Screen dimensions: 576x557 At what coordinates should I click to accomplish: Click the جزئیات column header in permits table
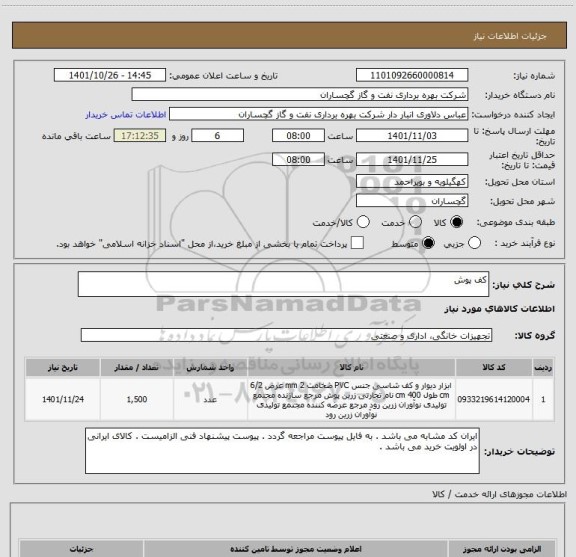[x=81, y=549]
